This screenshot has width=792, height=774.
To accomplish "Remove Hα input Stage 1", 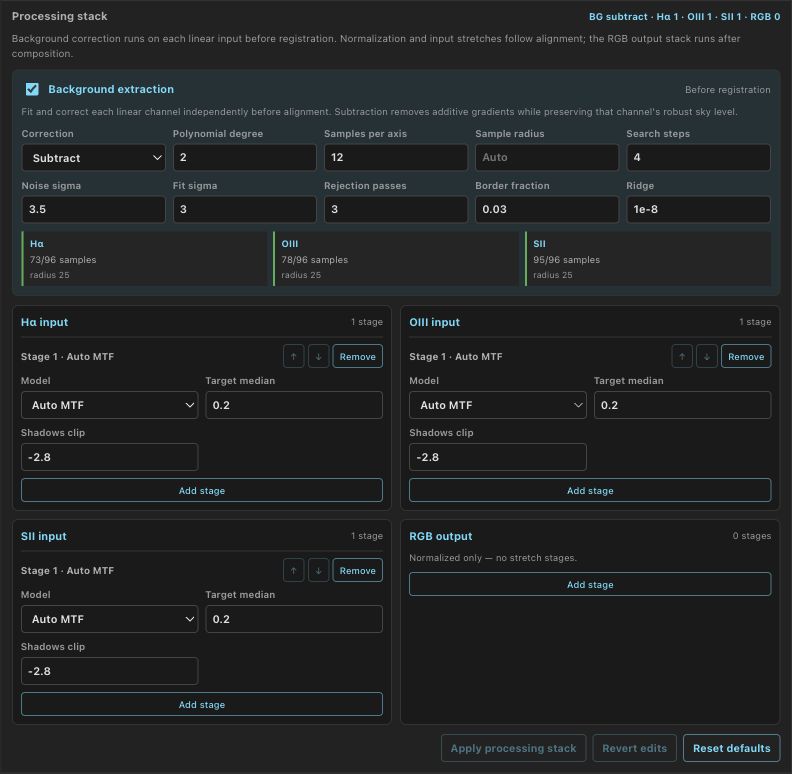I will 358,356.
